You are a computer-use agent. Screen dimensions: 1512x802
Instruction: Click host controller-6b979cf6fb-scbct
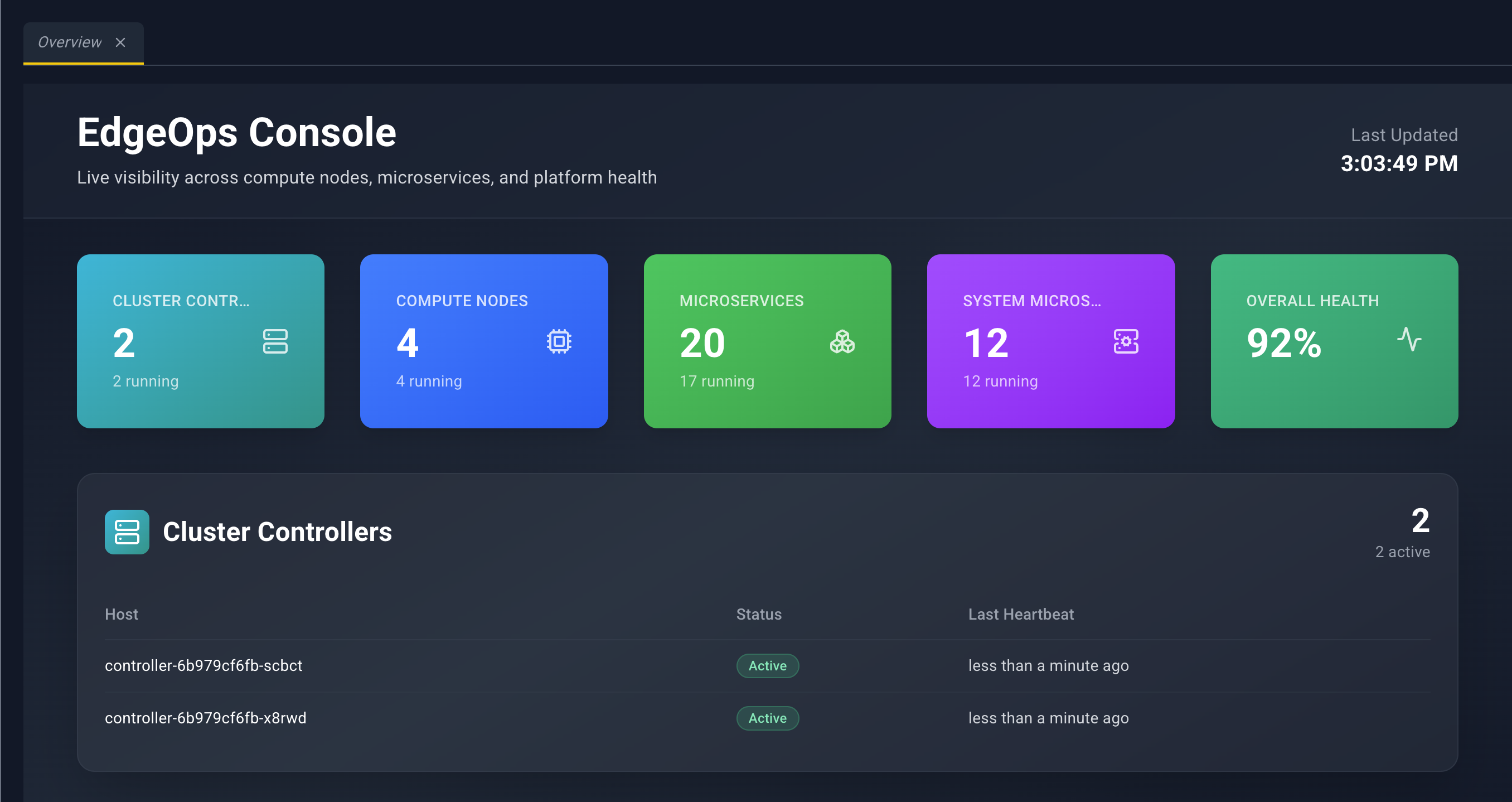(x=203, y=665)
